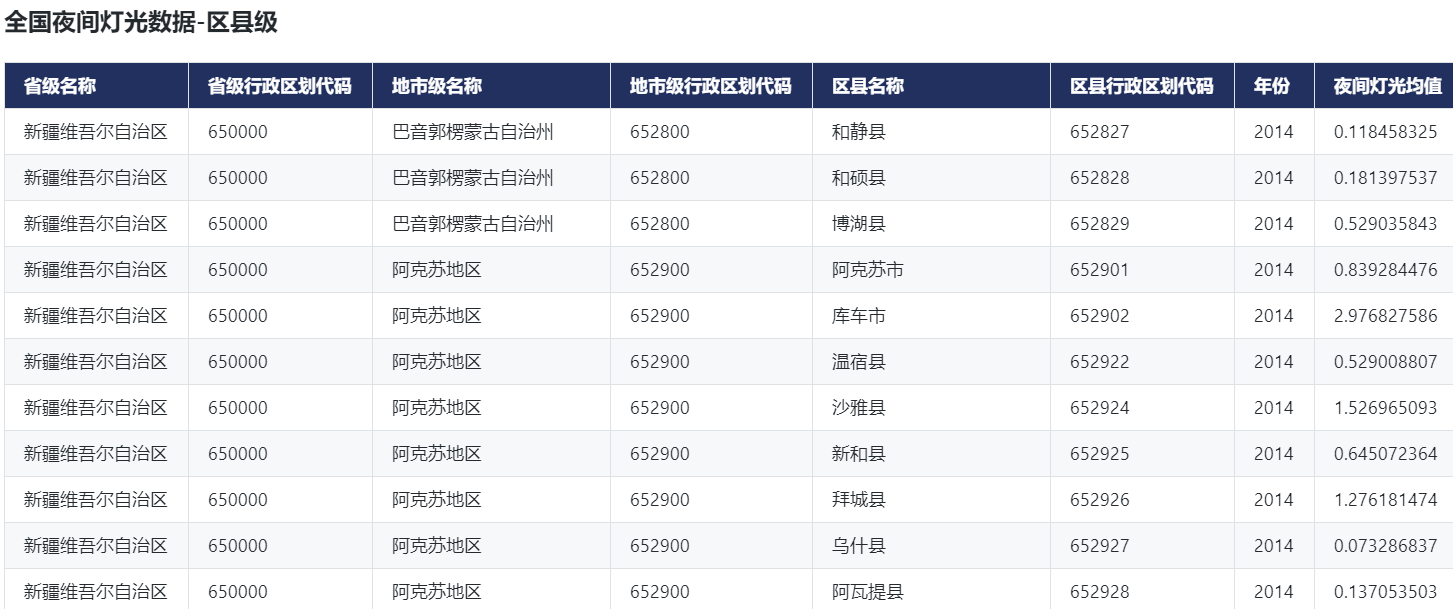Select night light value 0.645072364
1453x609 pixels.
tap(1385, 454)
